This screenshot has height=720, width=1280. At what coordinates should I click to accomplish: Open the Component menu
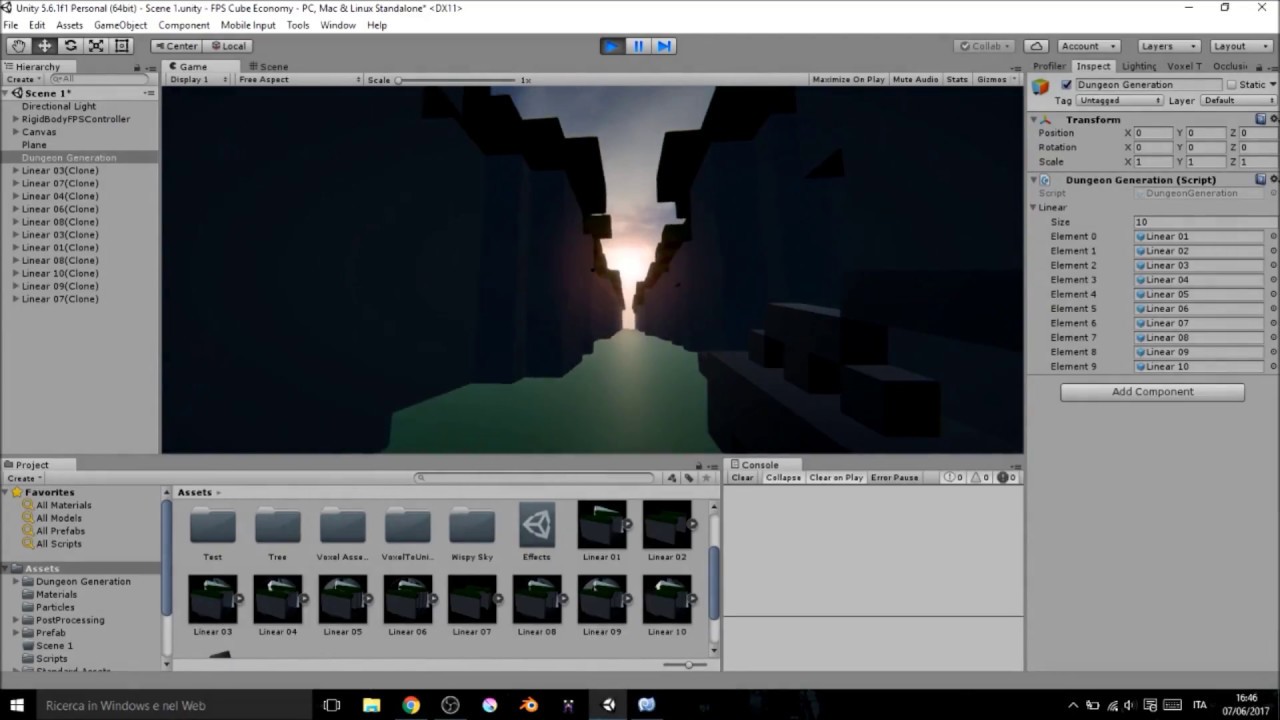click(x=184, y=25)
